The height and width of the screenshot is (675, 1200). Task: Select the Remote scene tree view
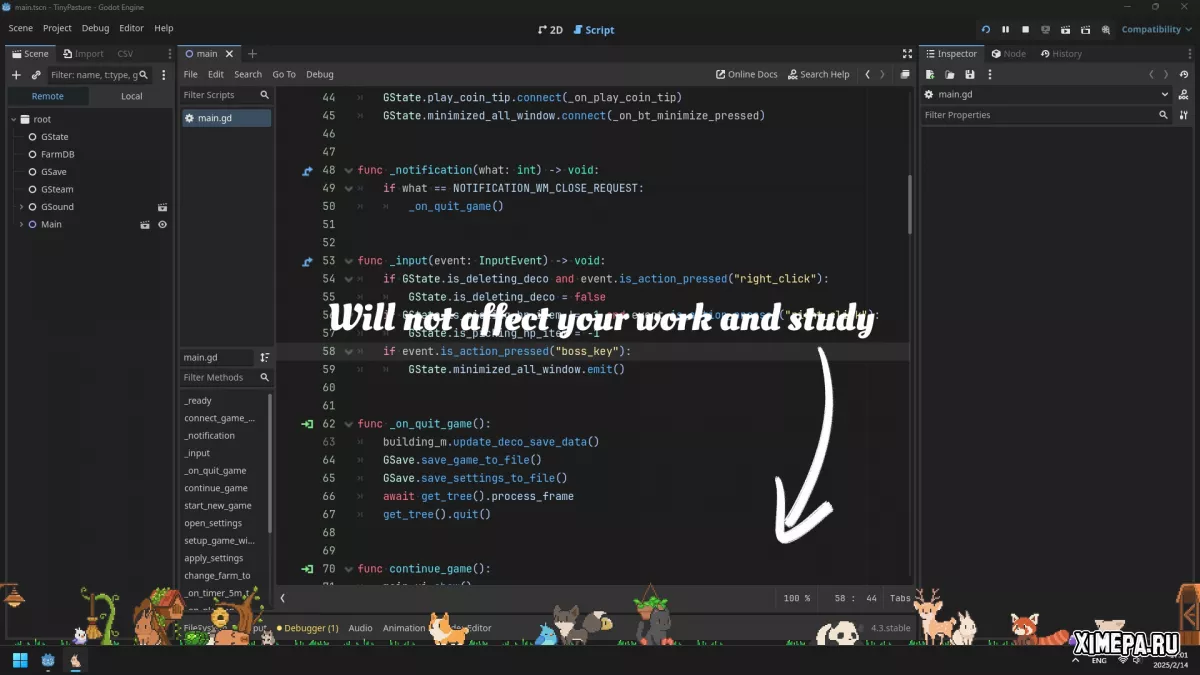pyautogui.click(x=47, y=96)
